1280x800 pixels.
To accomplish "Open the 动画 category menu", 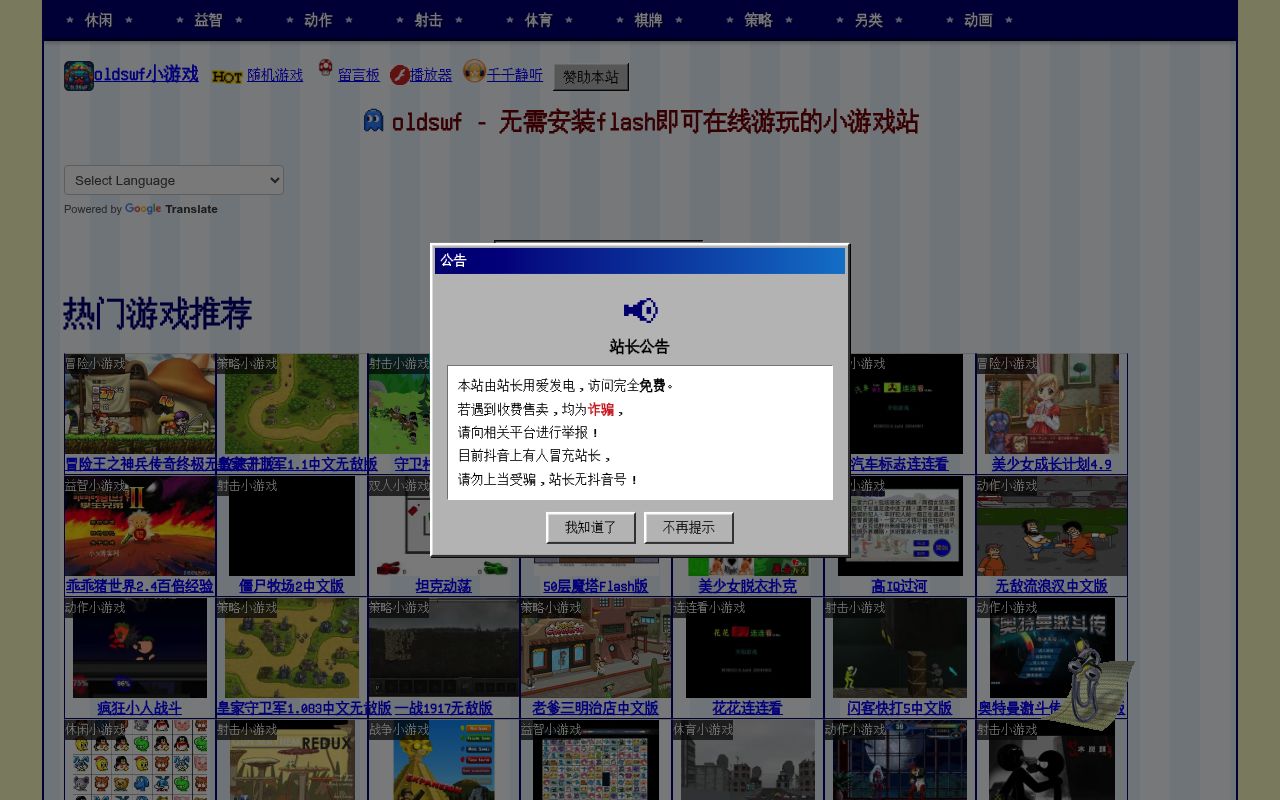I will (x=978, y=20).
